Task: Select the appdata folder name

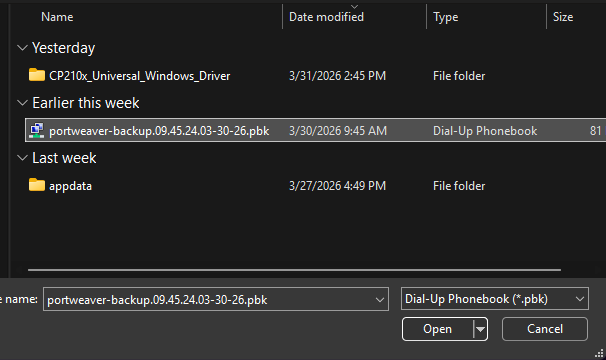Action: tap(70, 186)
